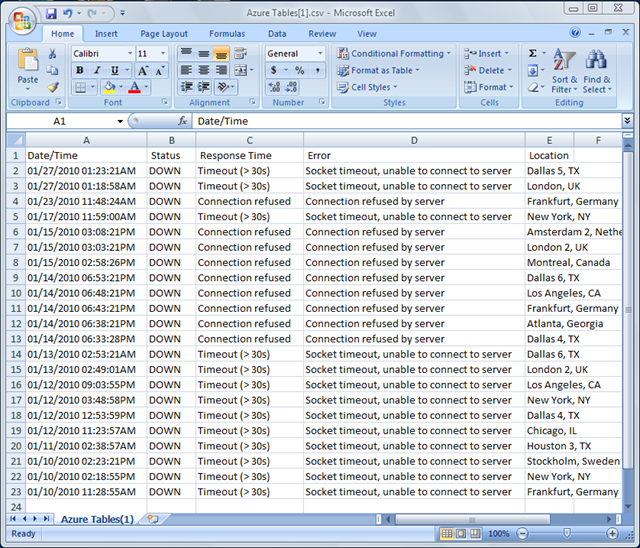Viewport: 640px width, 548px height.
Task: Click the Office Button orb
Action: click(21, 22)
